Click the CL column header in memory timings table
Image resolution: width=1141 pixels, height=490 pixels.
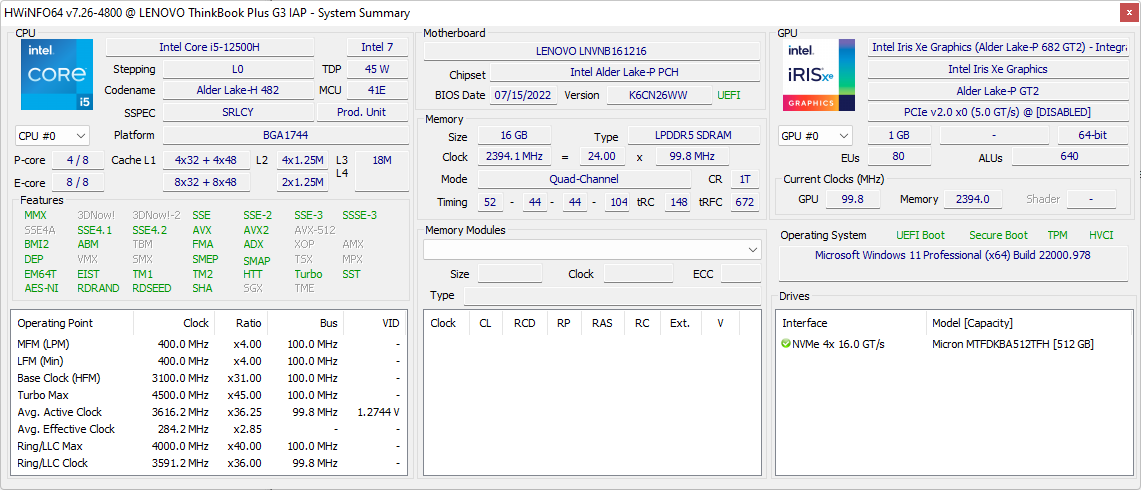point(485,323)
